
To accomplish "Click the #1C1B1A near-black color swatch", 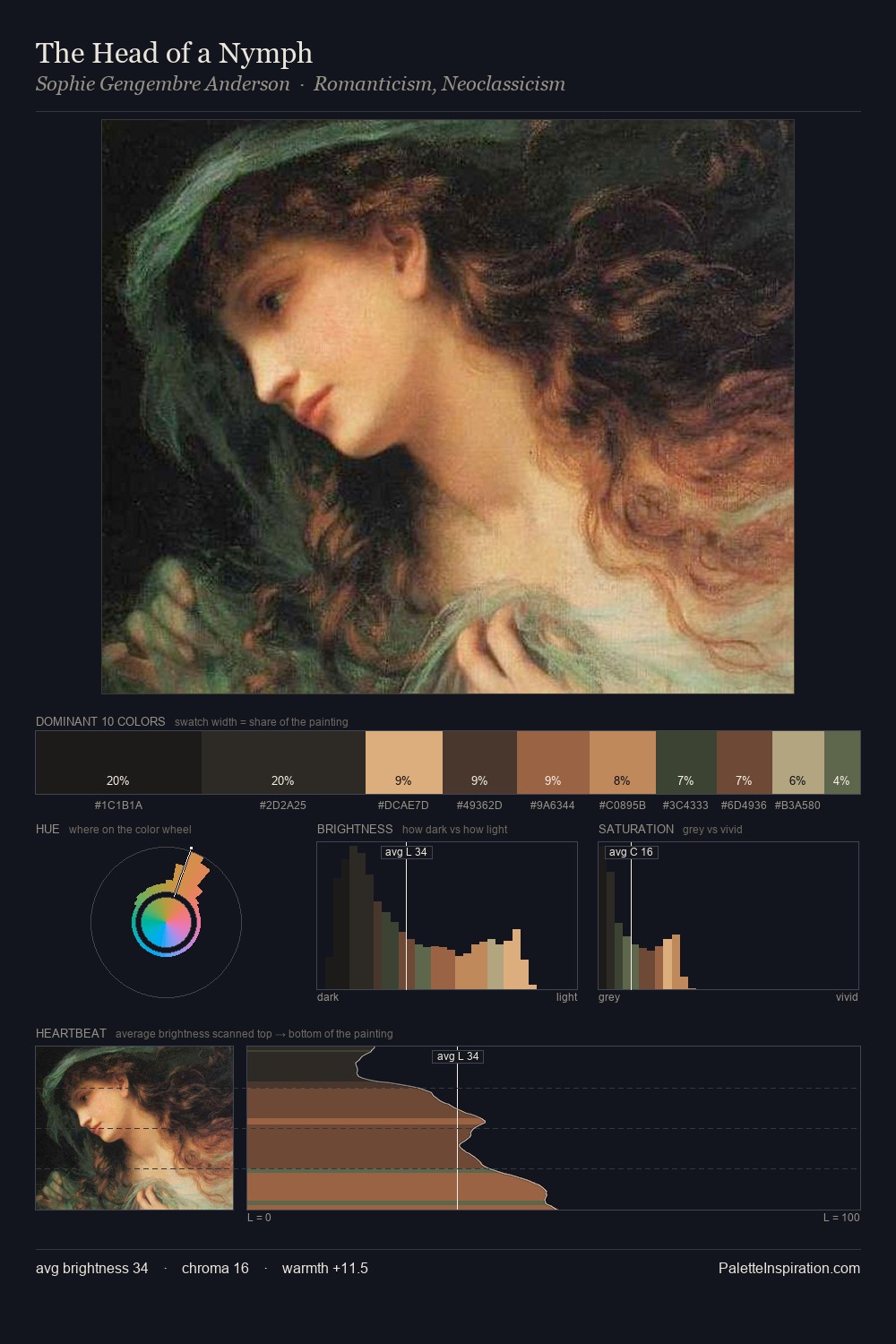I will (x=118, y=762).
